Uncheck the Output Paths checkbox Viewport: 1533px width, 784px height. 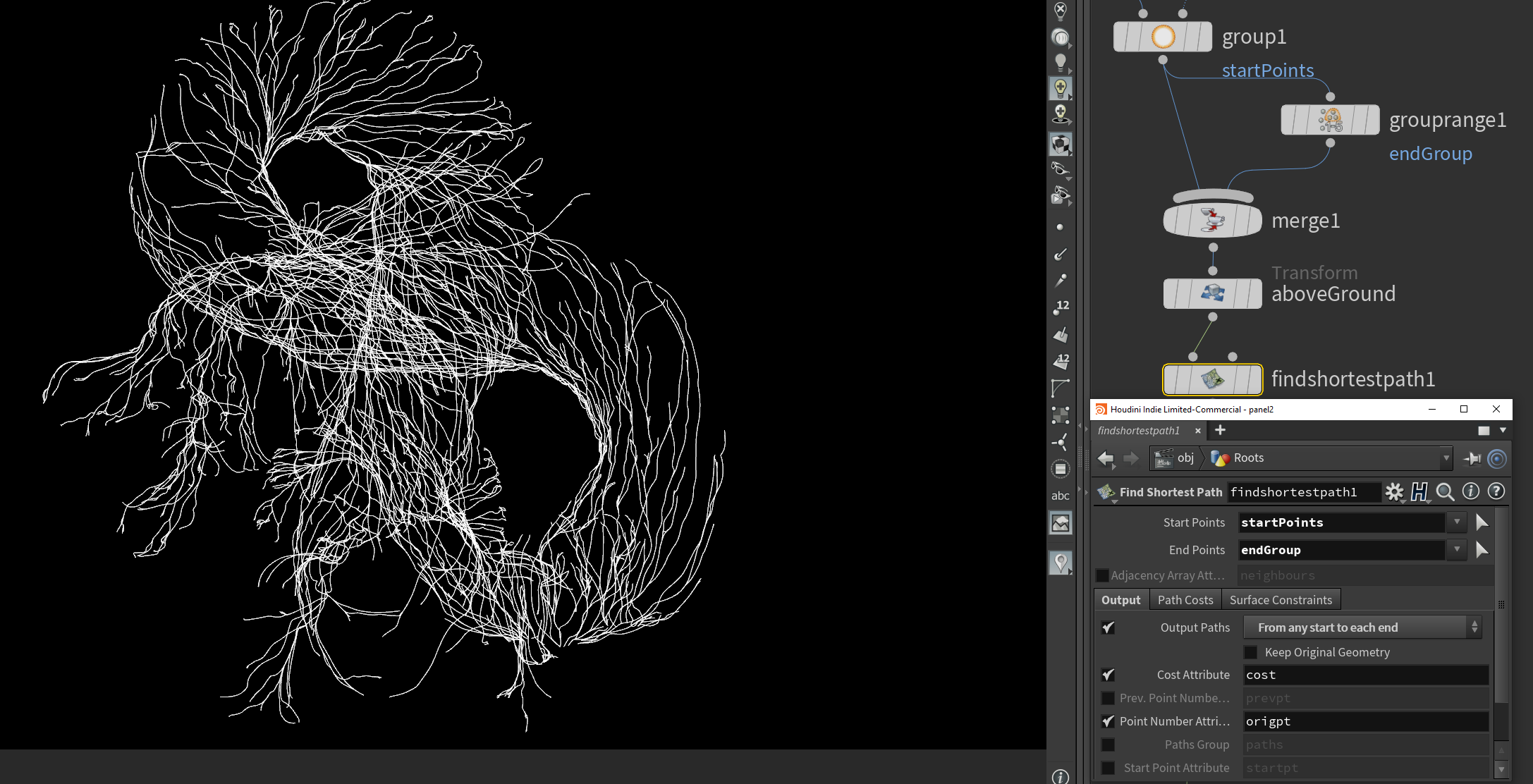(1108, 627)
